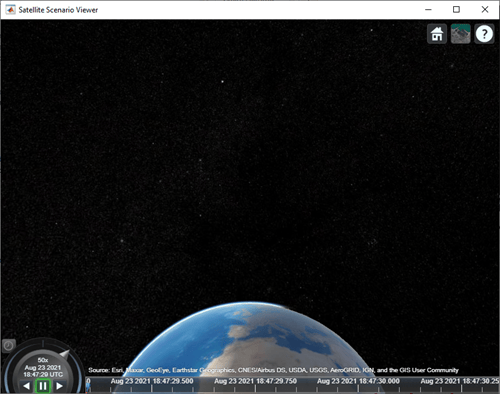
Task: Click timeline at Aug 23 2021 18:47:29.500
Action: point(152,381)
